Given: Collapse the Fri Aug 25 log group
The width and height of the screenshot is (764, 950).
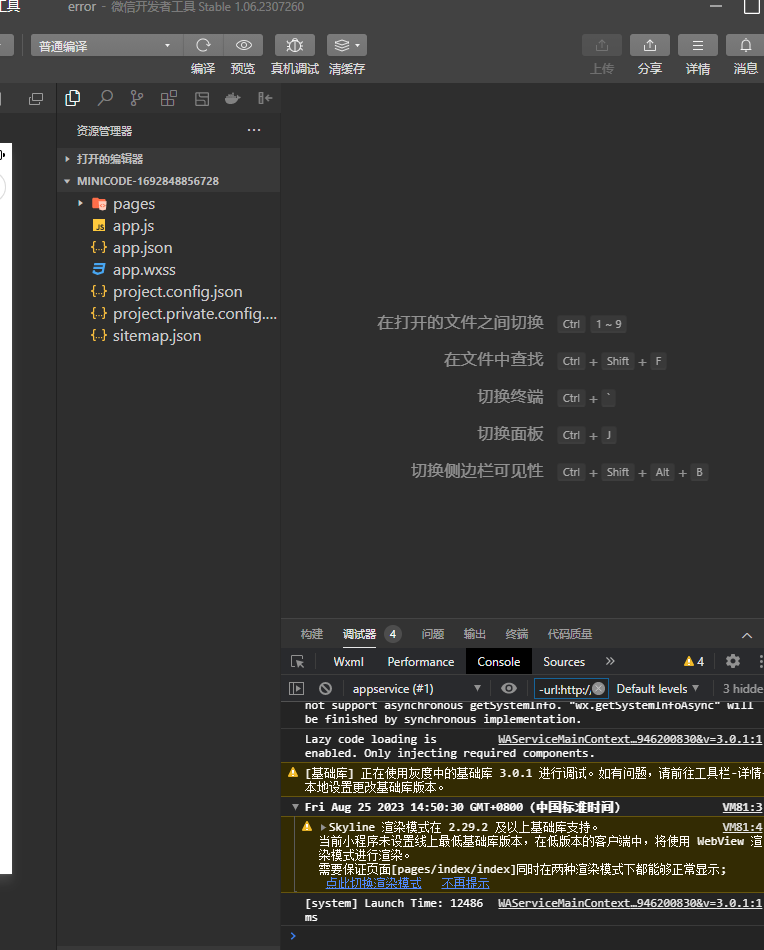Looking at the screenshot, I should (x=295, y=807).
